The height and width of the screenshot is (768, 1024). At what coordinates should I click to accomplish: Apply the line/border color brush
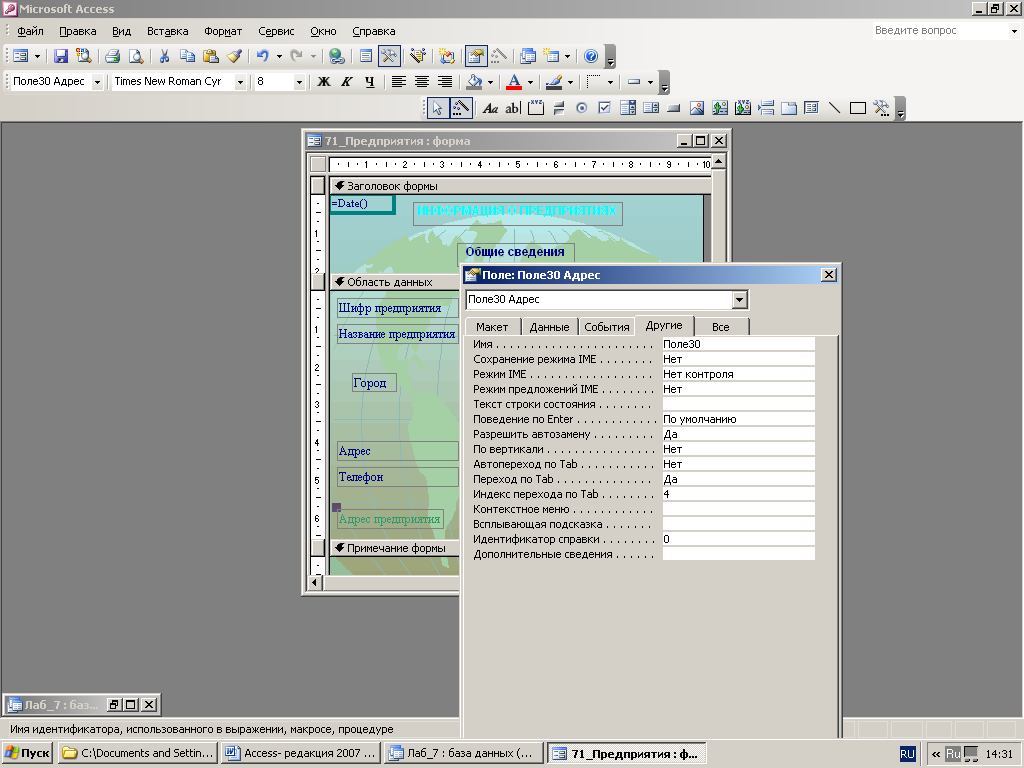[554, 82]
